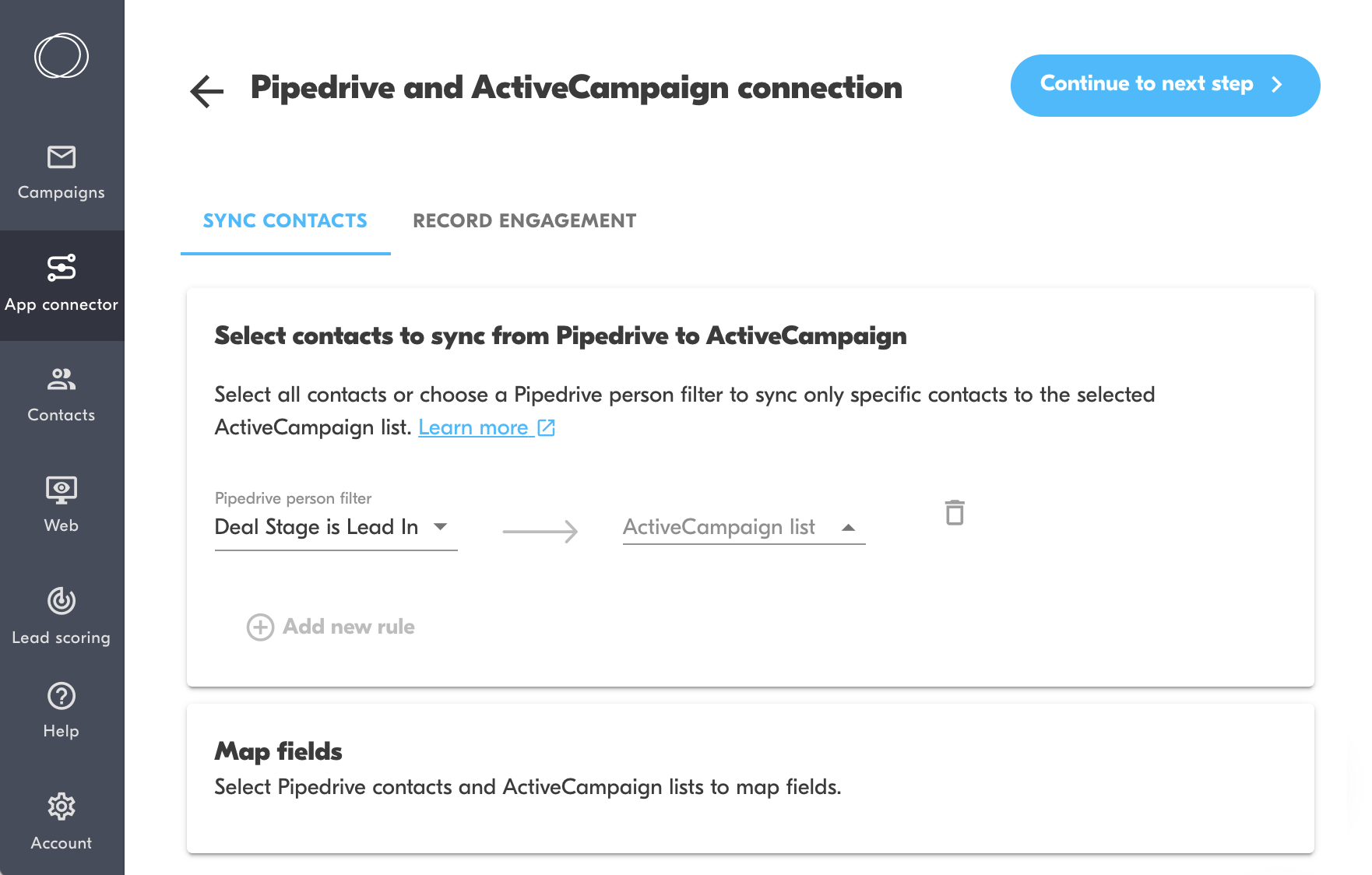Image resolution: width=1372 pixels, height=875 pixels.
Task: Click the Outfunnel logo icon
Action: click(62, 55)
